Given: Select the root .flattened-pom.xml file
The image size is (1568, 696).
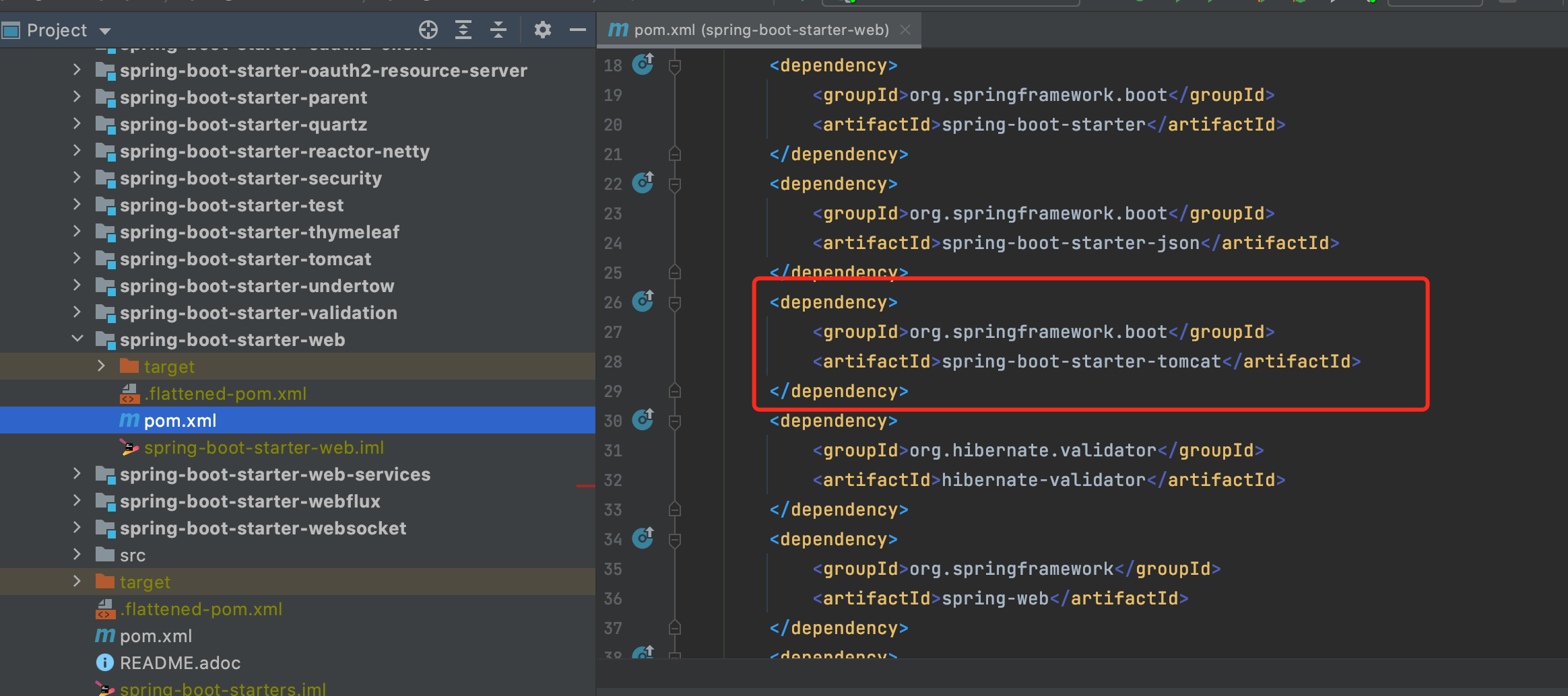Looking at the screenshot, I should [298, 609].
